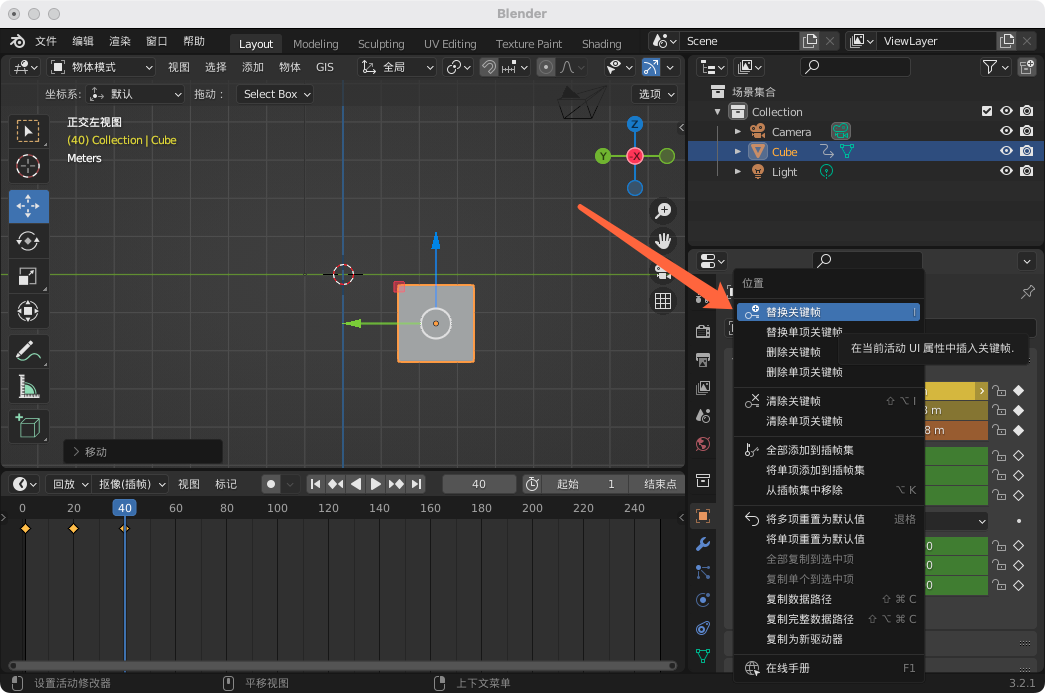Click the pan hand icon in the viewport
The height and width of the screenshot is (693, 1045).
pos(662,241)
